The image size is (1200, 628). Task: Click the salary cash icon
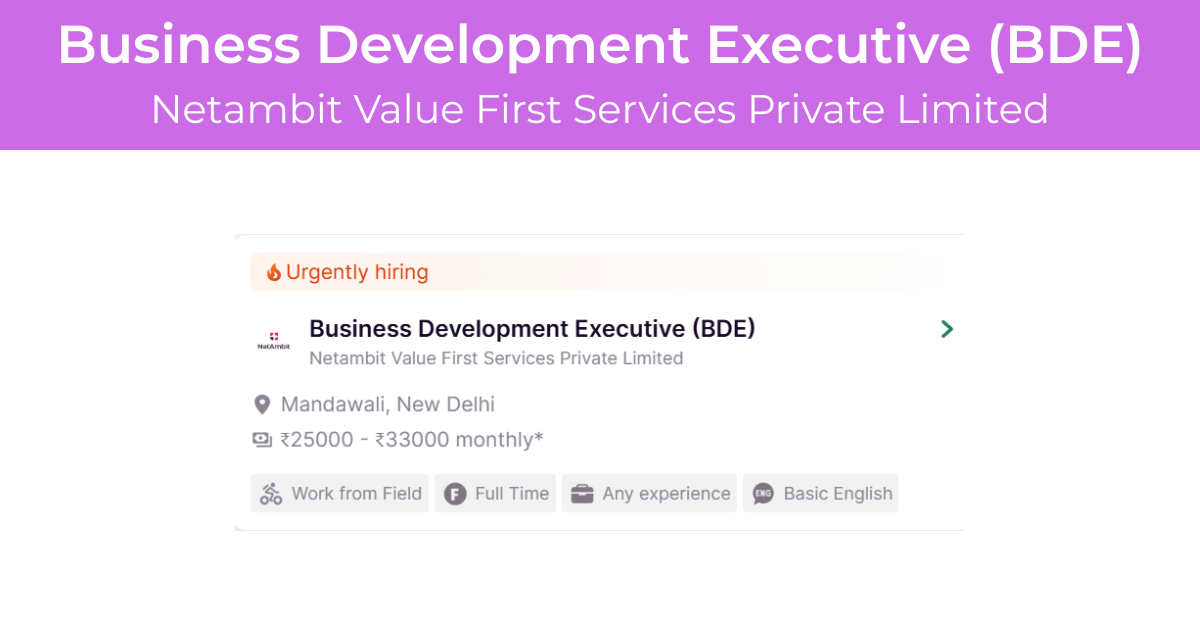coord(262,439)
